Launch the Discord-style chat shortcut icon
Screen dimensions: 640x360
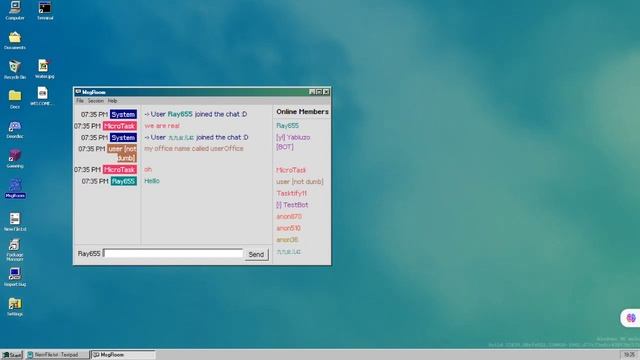[15, 129]
